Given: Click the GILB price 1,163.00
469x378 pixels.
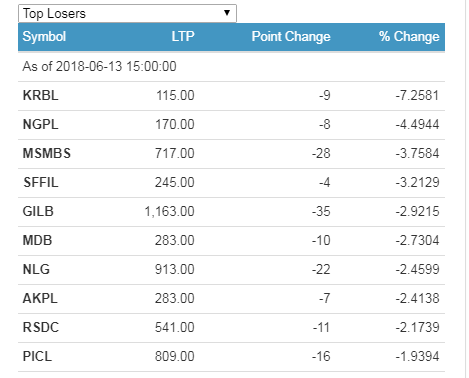Looking at the screenshot, I should coord(169,212).
